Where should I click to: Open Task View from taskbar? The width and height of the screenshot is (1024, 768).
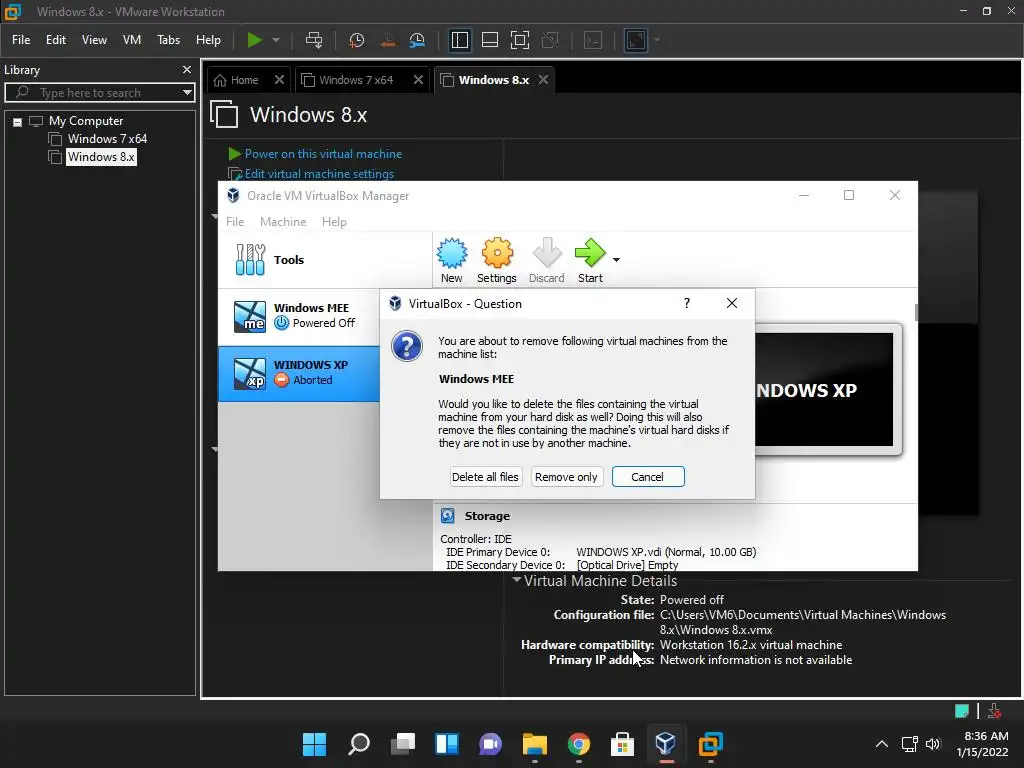tap(403, 744)
